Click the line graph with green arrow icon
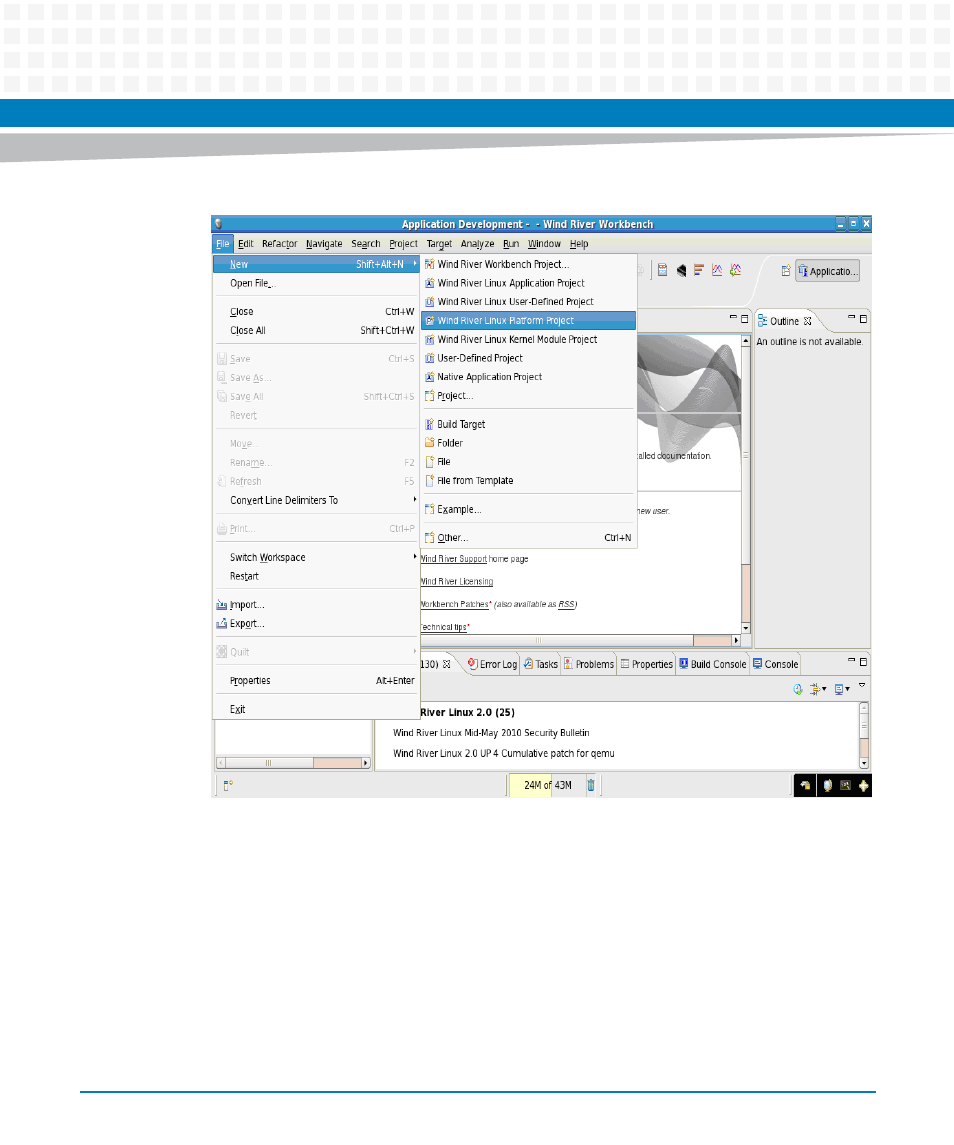The height and width of the screenshot is (1145, 954). 736,270
